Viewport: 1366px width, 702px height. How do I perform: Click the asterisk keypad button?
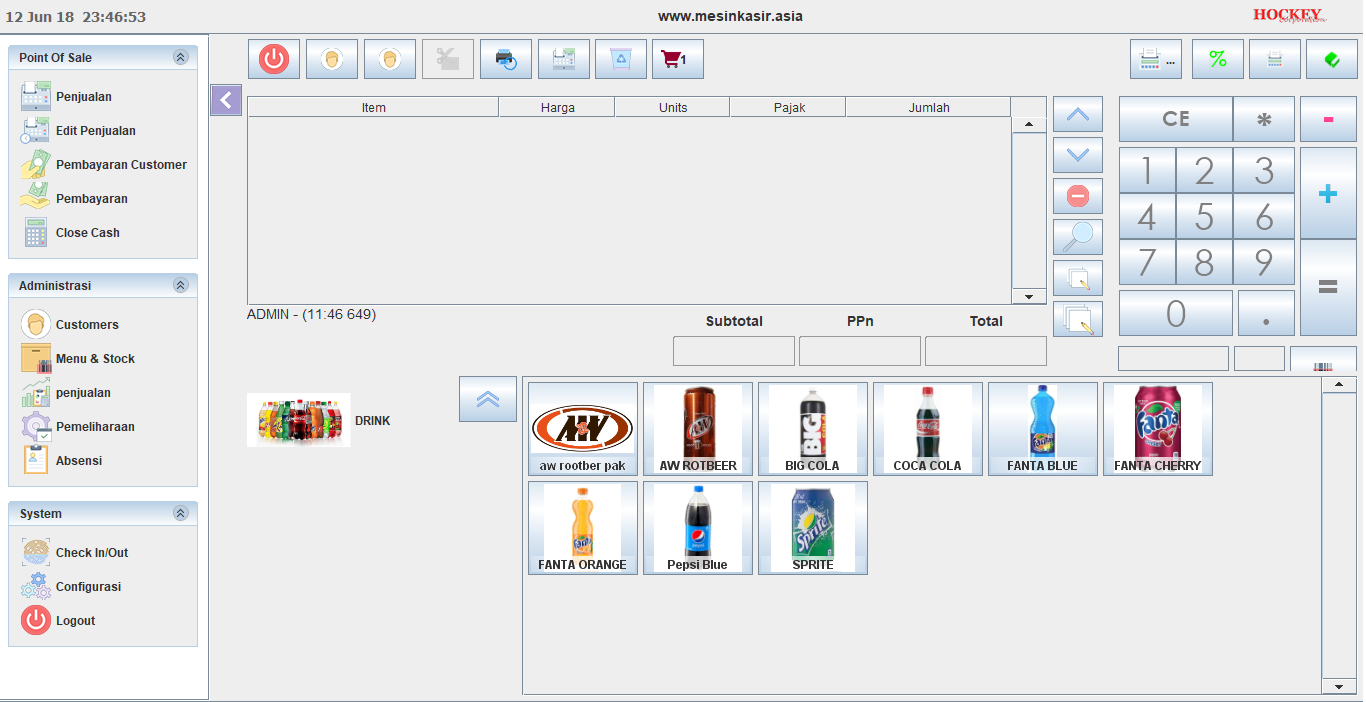(x=1264, y=119)
